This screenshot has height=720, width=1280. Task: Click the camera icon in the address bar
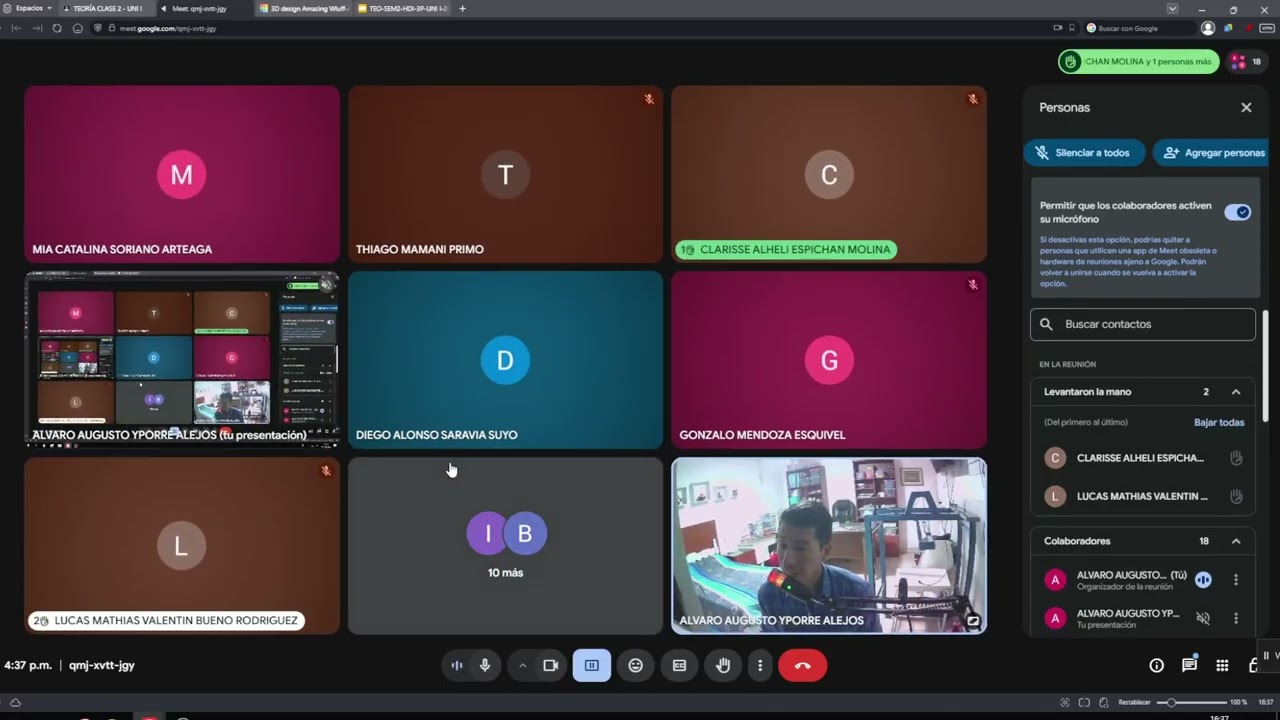tap(1057, 28)
